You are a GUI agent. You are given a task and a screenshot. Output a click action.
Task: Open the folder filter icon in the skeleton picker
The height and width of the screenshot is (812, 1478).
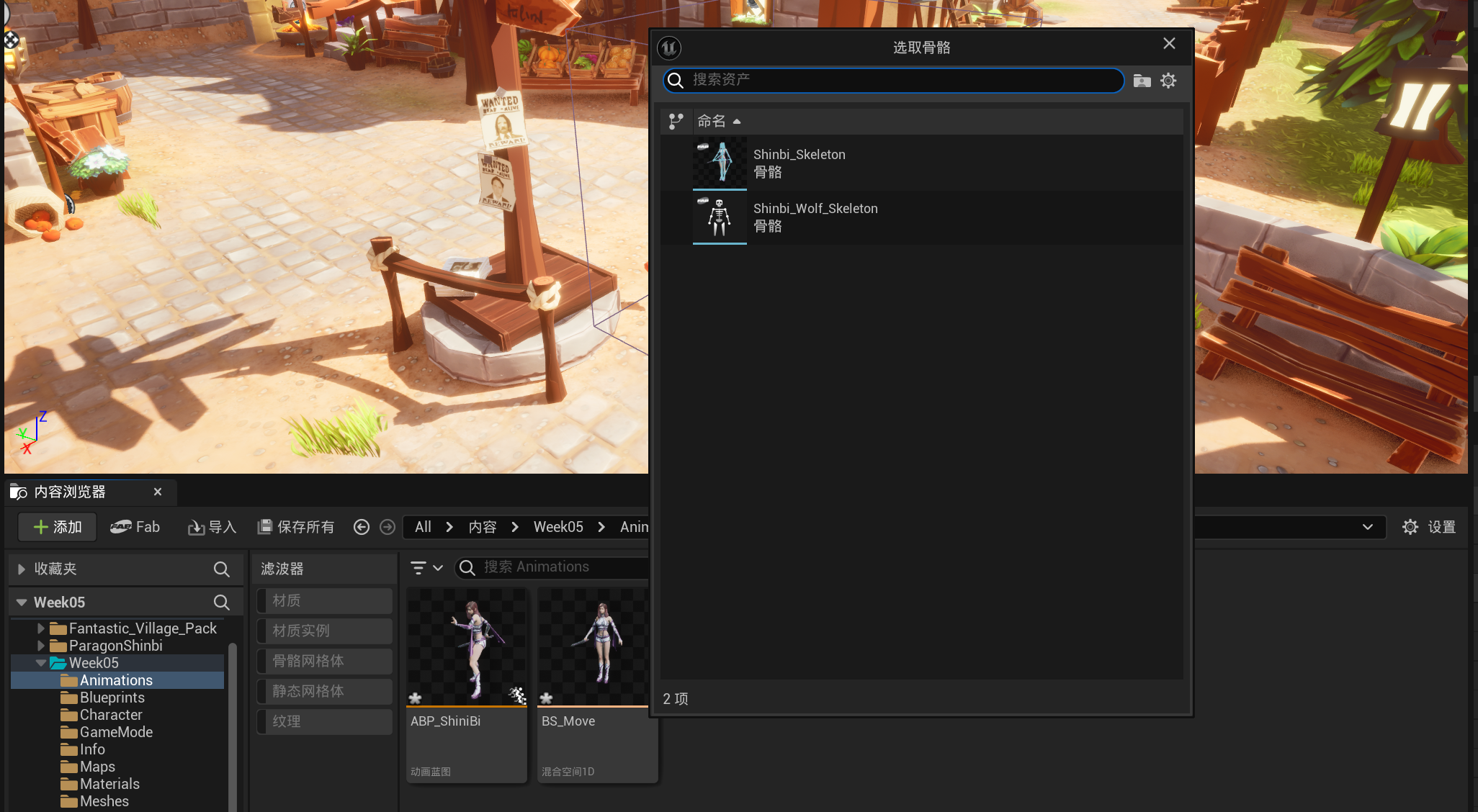[1142, 81]
